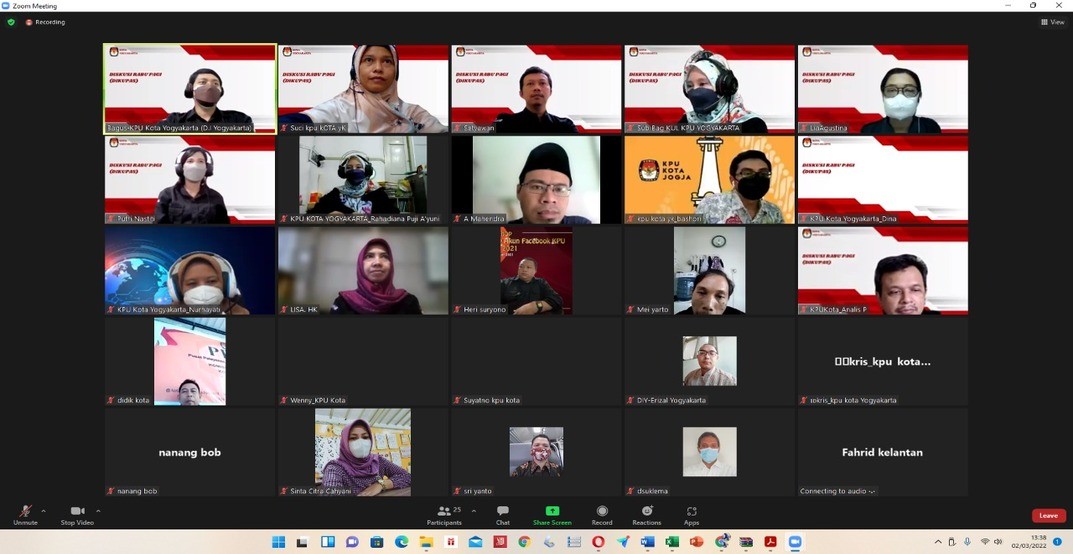The image size is (1073, 554).
Task: Open Zoom Apps
Action: (691, 512)
